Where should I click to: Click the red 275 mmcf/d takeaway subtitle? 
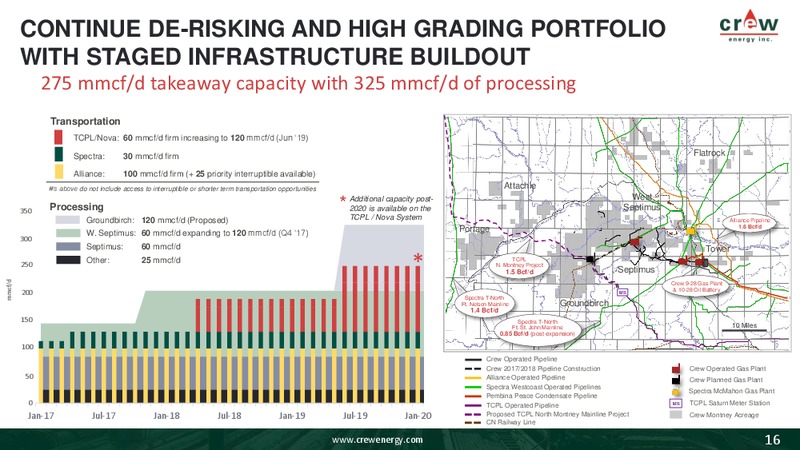point(308,83)
